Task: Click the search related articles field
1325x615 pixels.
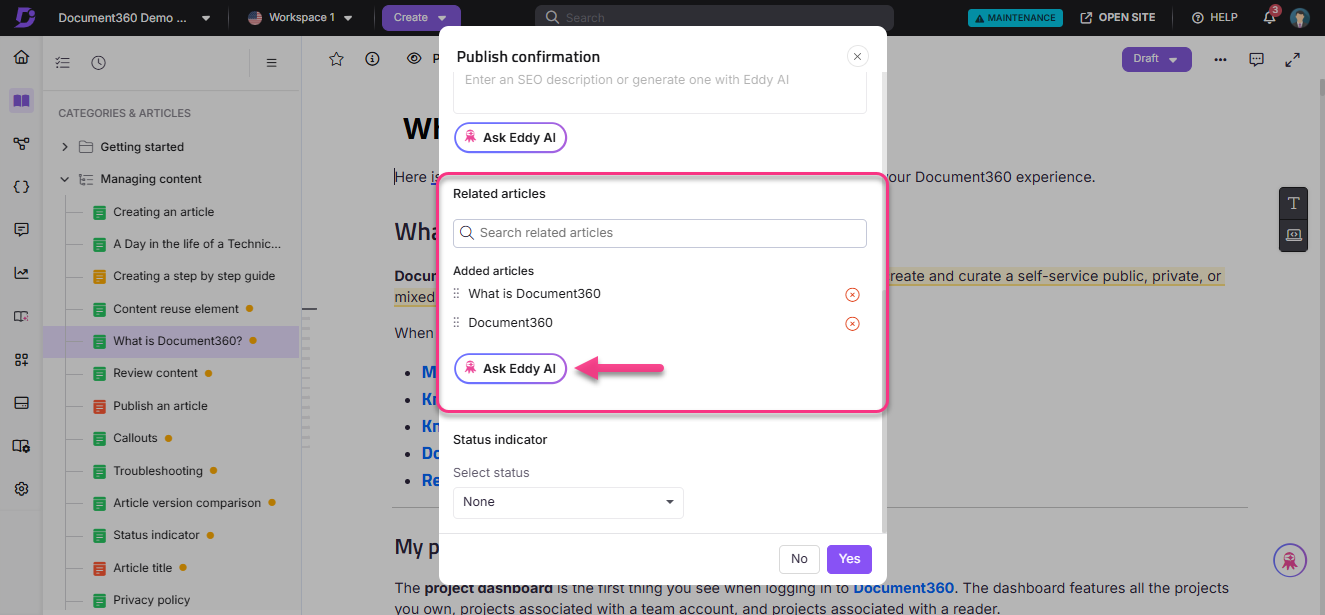Action: click(x=659, y=233)
